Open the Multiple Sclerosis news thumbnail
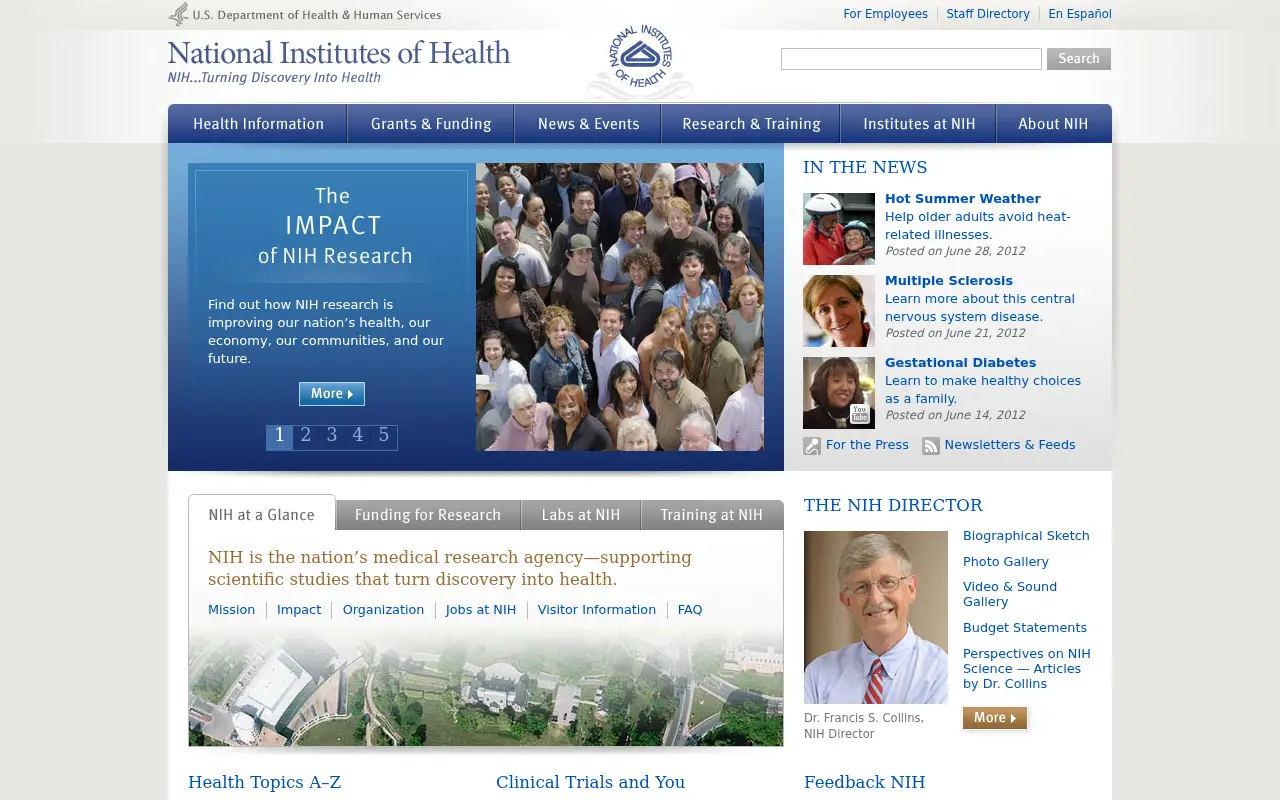 (x=839, y=311)
